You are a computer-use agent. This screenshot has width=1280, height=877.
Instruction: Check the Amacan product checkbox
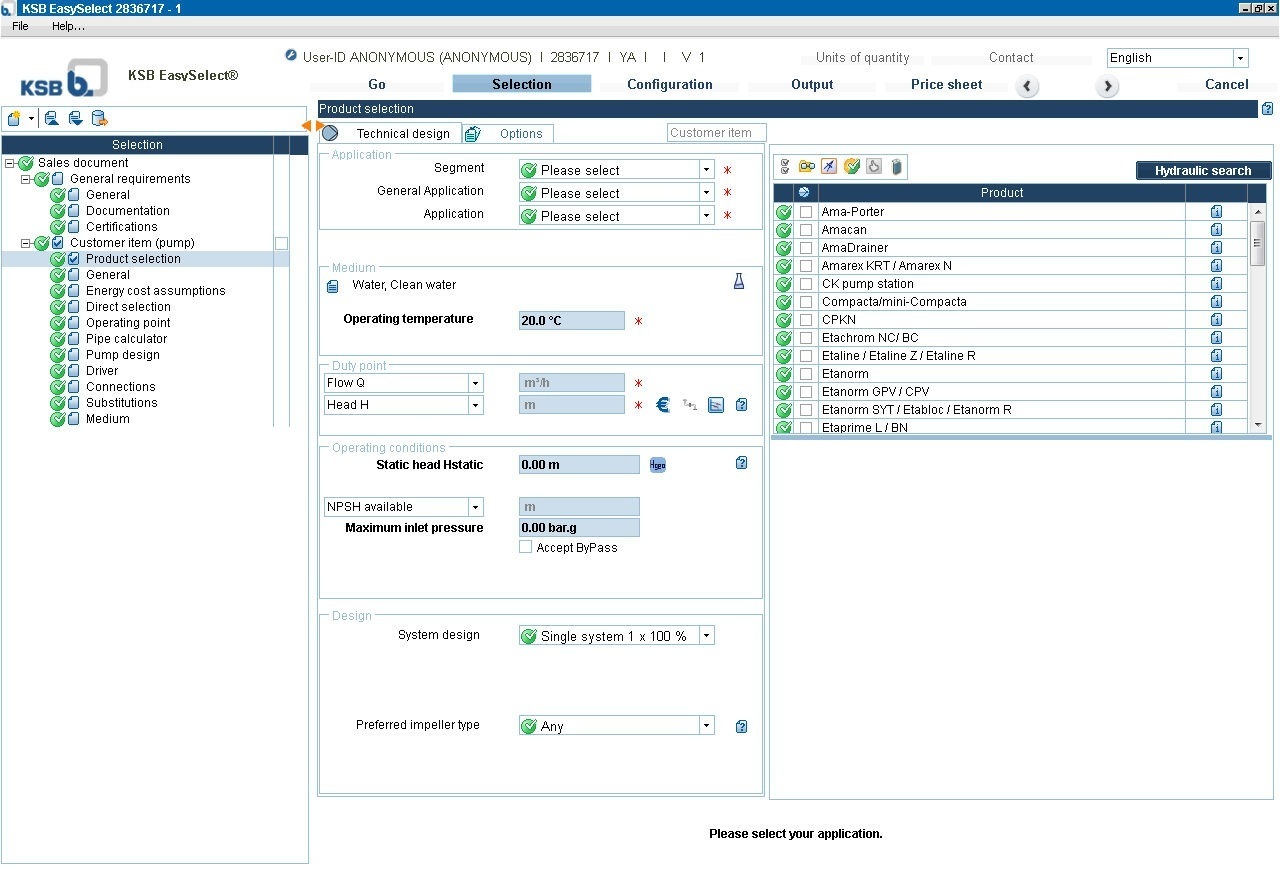[x=806, y=230]
